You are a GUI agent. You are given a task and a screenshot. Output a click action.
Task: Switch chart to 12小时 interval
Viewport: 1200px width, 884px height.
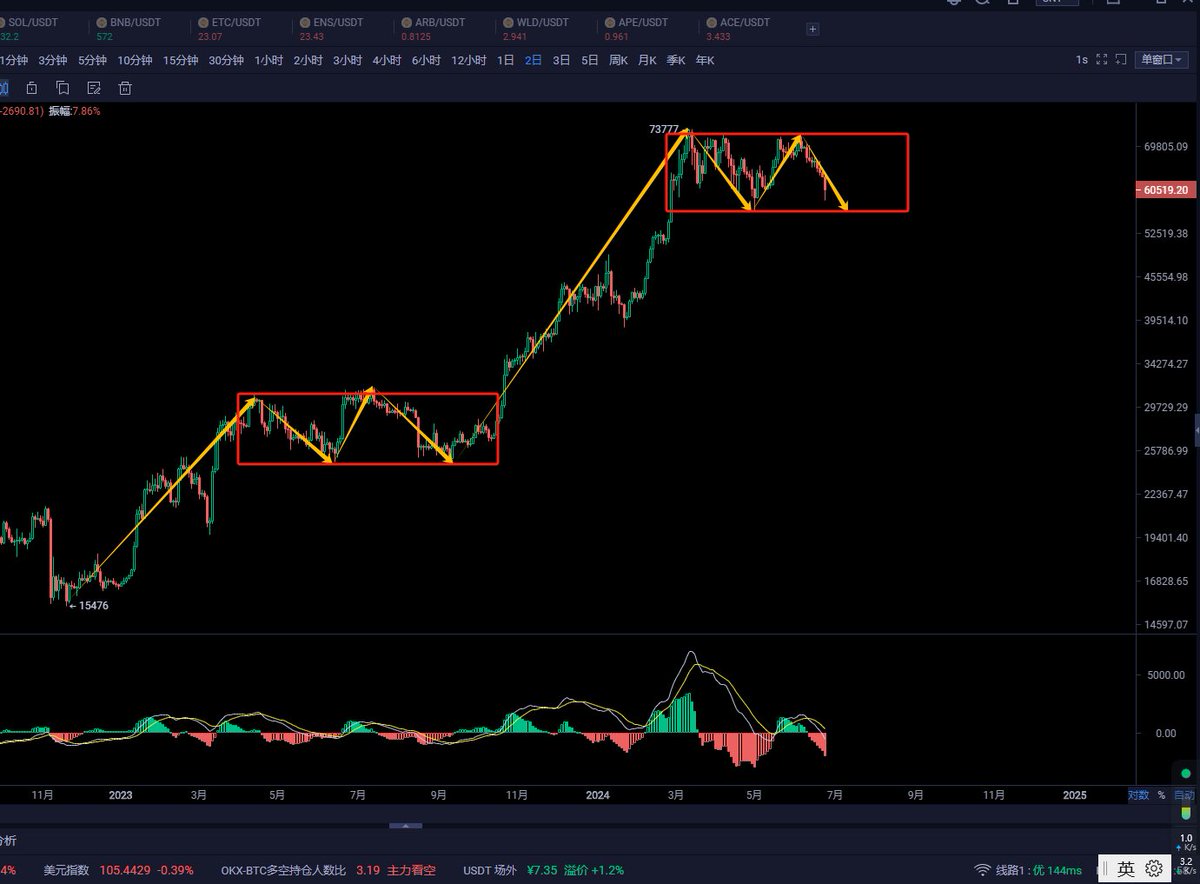[469, 60]
